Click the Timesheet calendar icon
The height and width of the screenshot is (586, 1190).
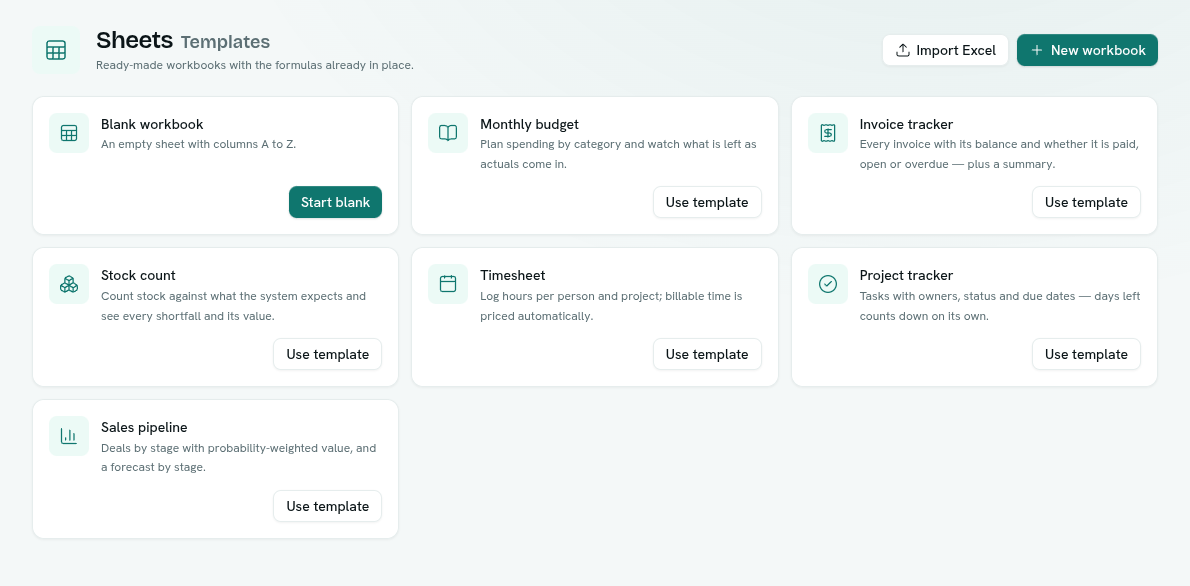click(x=448, y=284)
